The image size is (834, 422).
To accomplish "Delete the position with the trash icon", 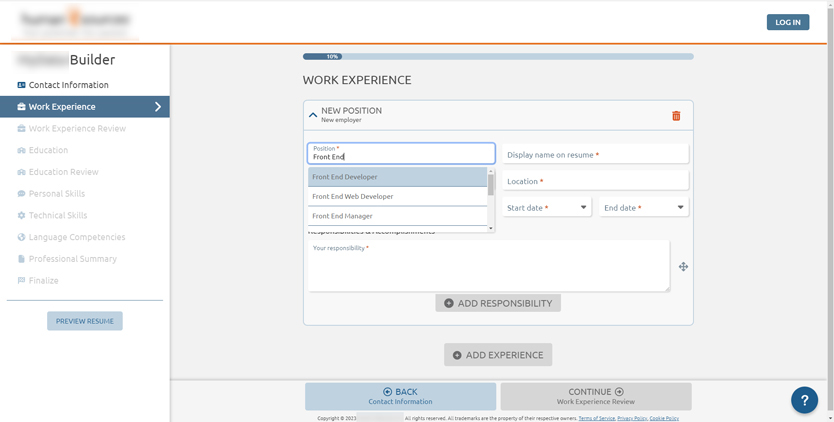I will (676, 116).
